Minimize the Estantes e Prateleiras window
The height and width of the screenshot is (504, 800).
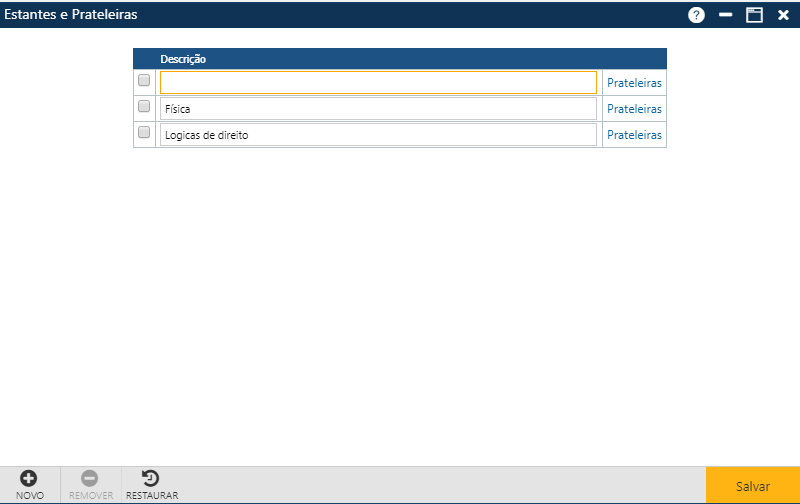click(x=726, y=15)
